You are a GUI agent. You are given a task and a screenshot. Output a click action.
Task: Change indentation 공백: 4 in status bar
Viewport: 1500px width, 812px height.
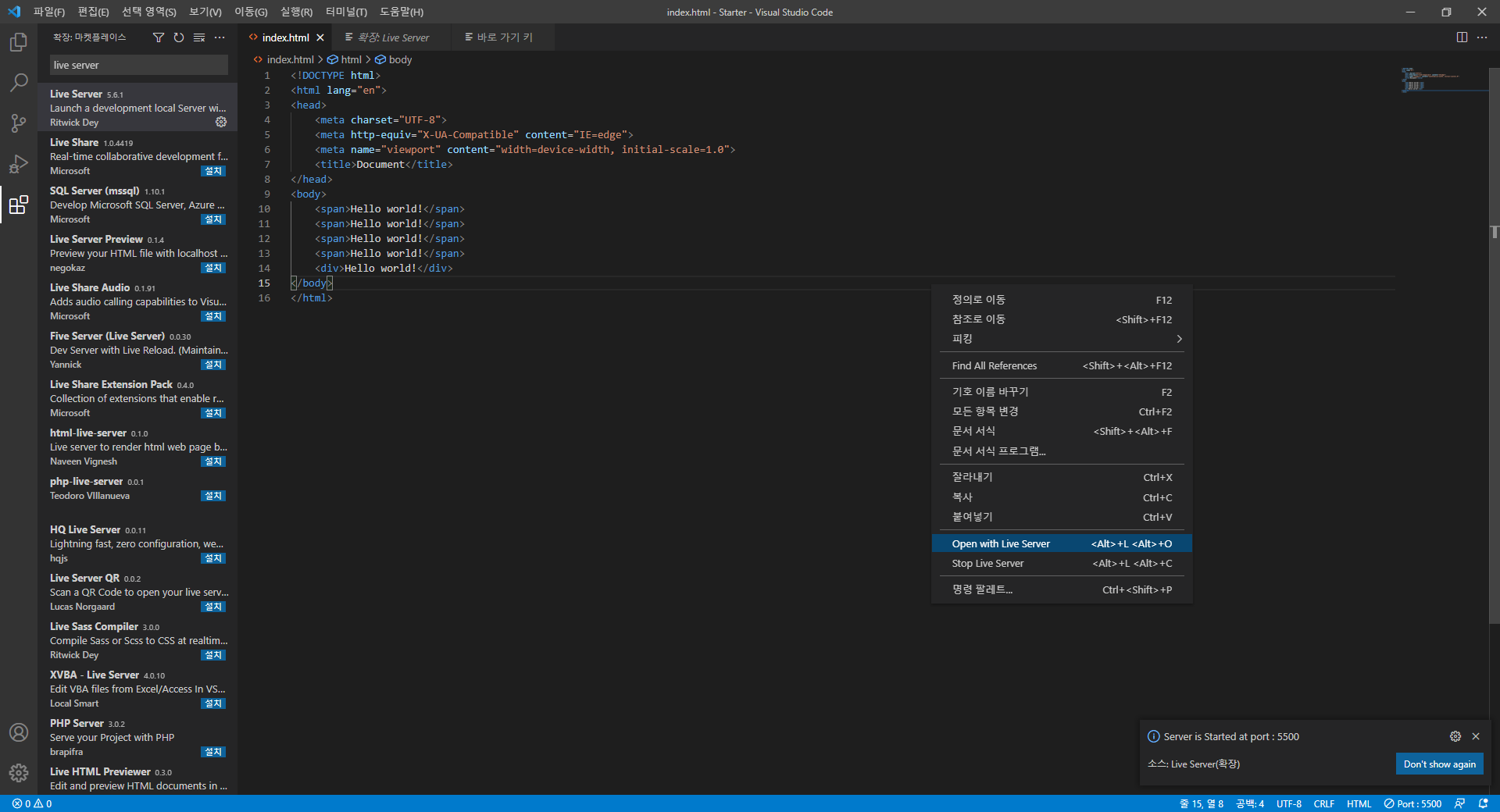1250,803
